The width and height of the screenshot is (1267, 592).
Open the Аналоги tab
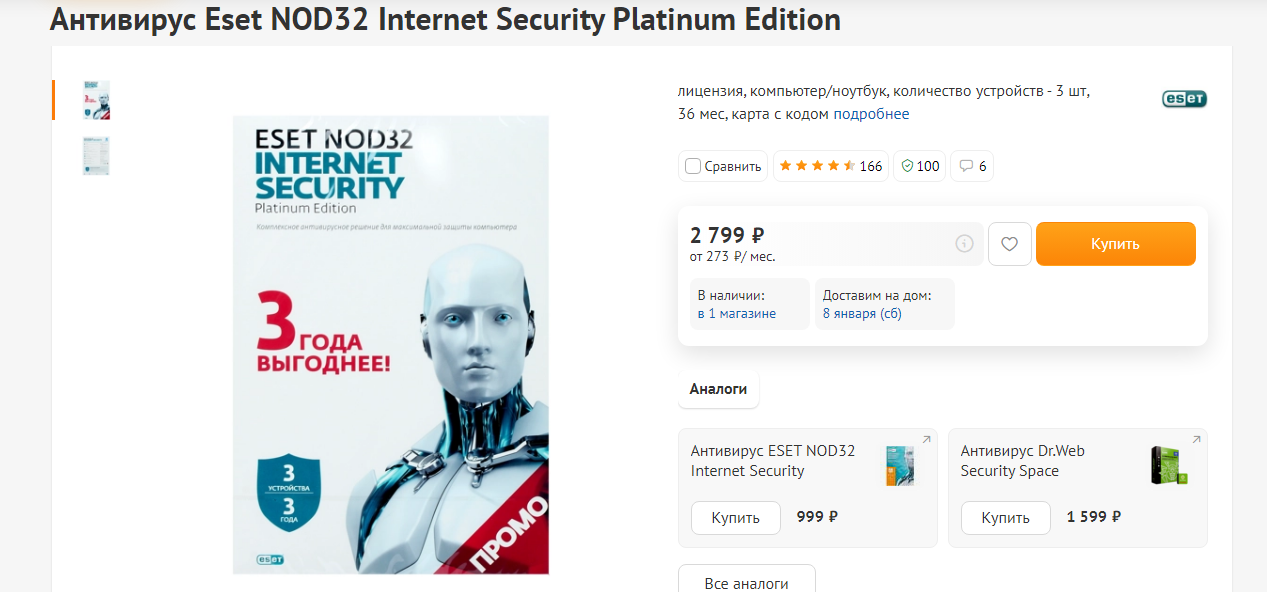(718, 389)
